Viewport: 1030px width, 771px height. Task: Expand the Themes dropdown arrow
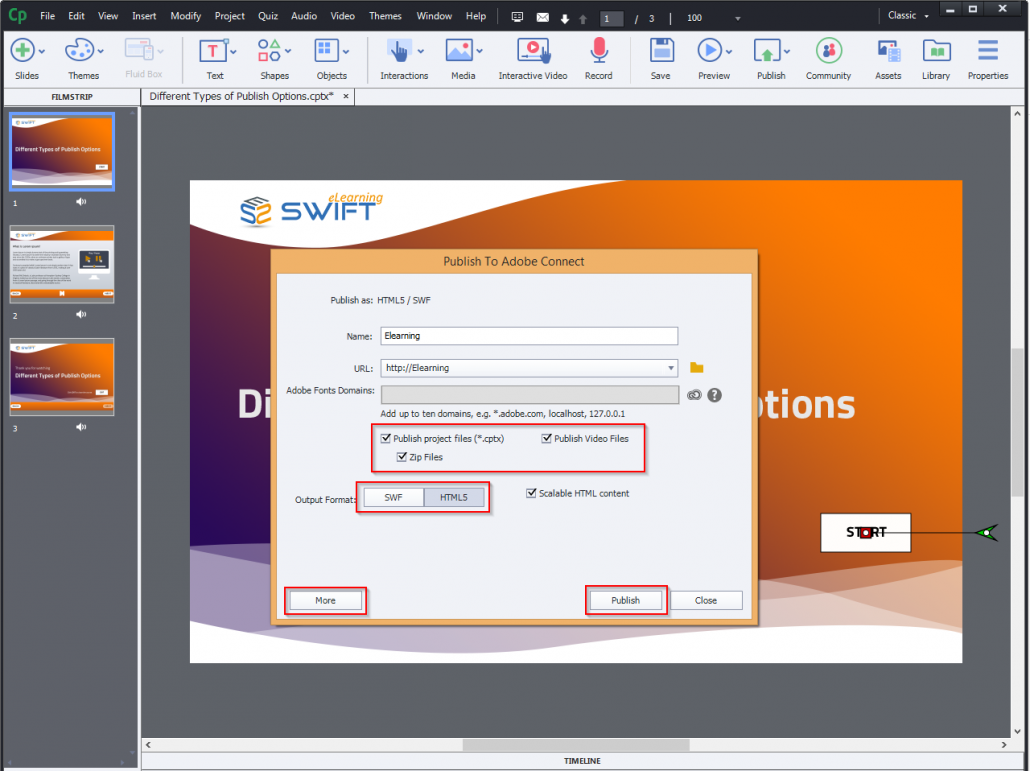click(x=101, y=51)
